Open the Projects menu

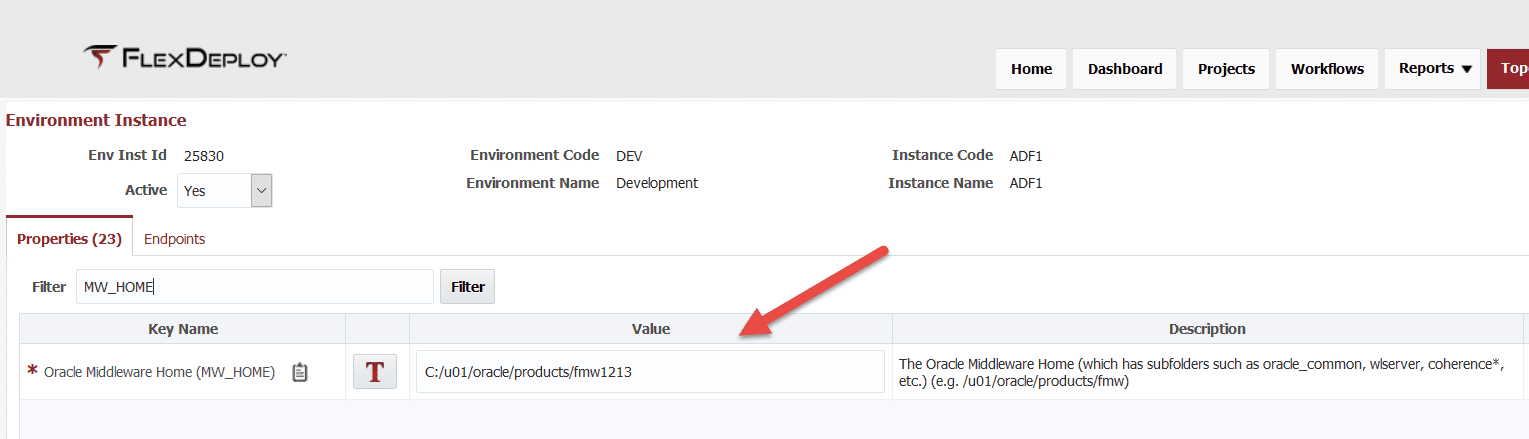(1226, 69)
